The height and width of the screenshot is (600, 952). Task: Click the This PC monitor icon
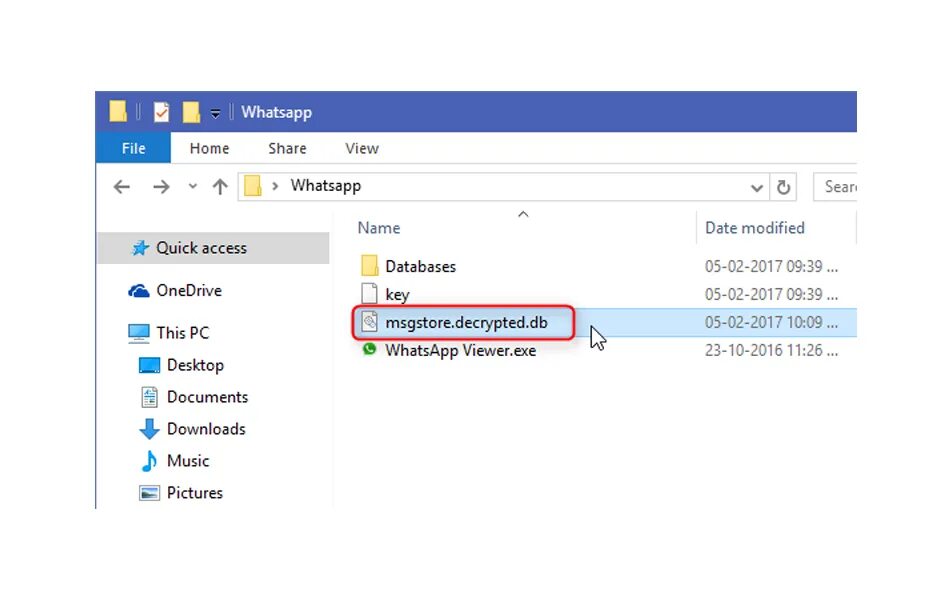tap(139, 333)
